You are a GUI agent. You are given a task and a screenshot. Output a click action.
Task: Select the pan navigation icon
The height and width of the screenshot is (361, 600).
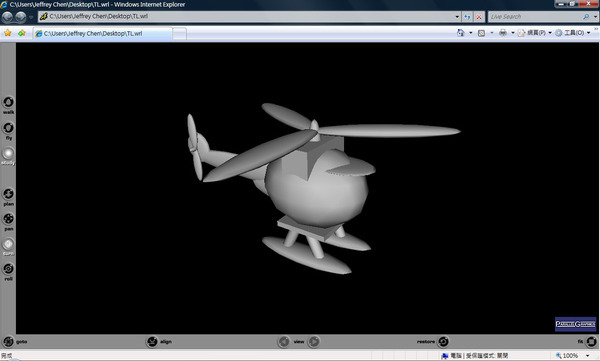(x=8, y=219)
